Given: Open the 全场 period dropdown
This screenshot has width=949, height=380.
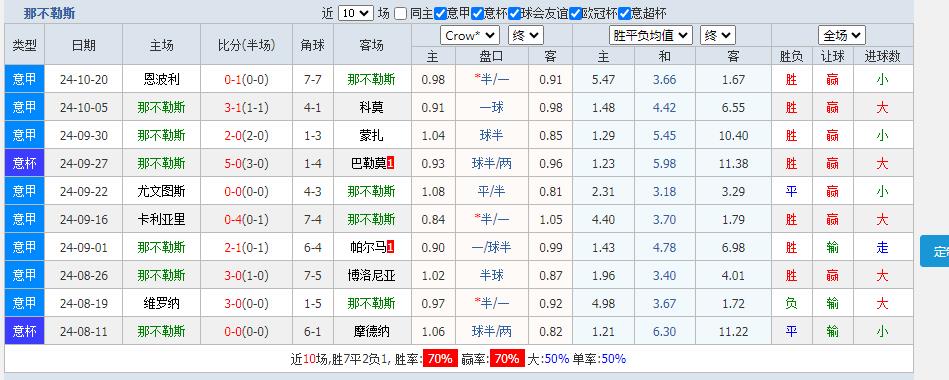Looking at the screenshot, I should pos(842,36).
